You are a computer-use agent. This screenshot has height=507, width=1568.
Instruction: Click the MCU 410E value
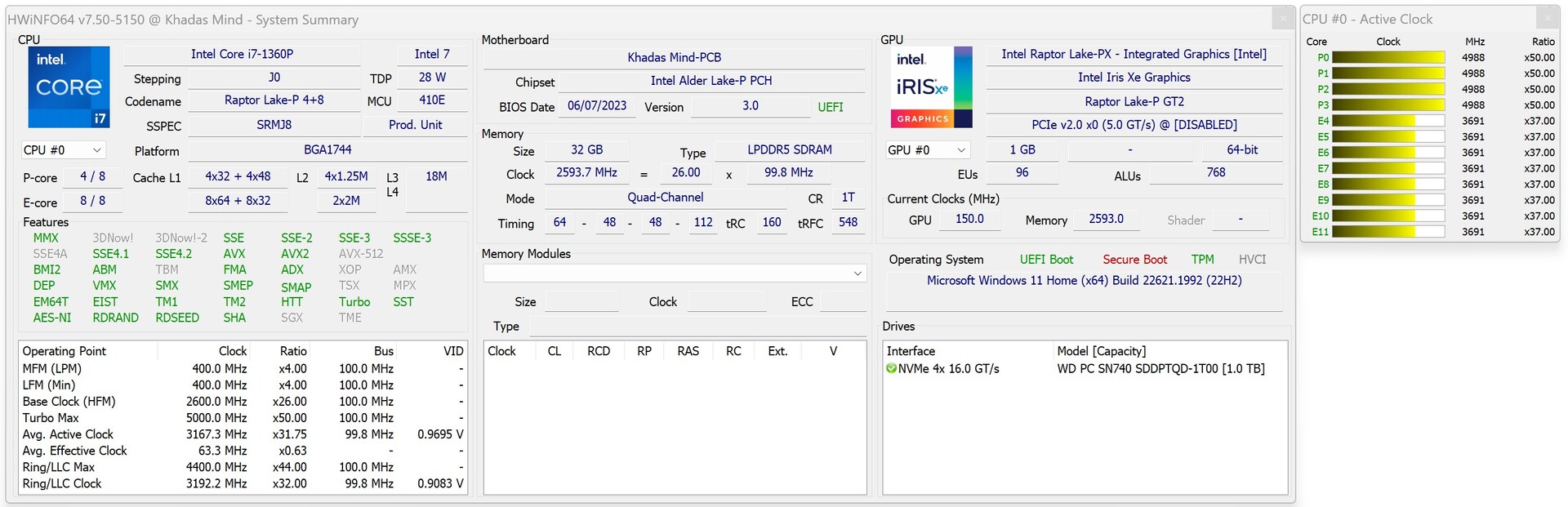pos(432,100)
